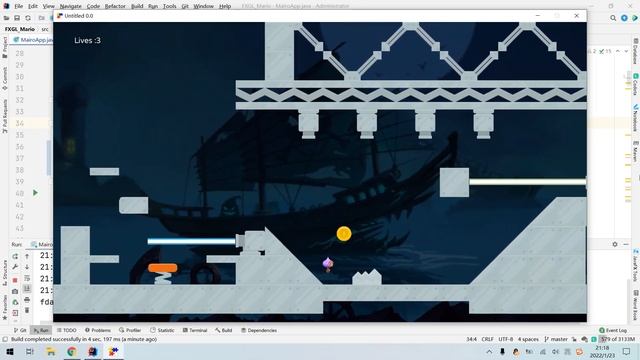
Task: Open Google Chrome from taskbar
Action: pos(72,351)
